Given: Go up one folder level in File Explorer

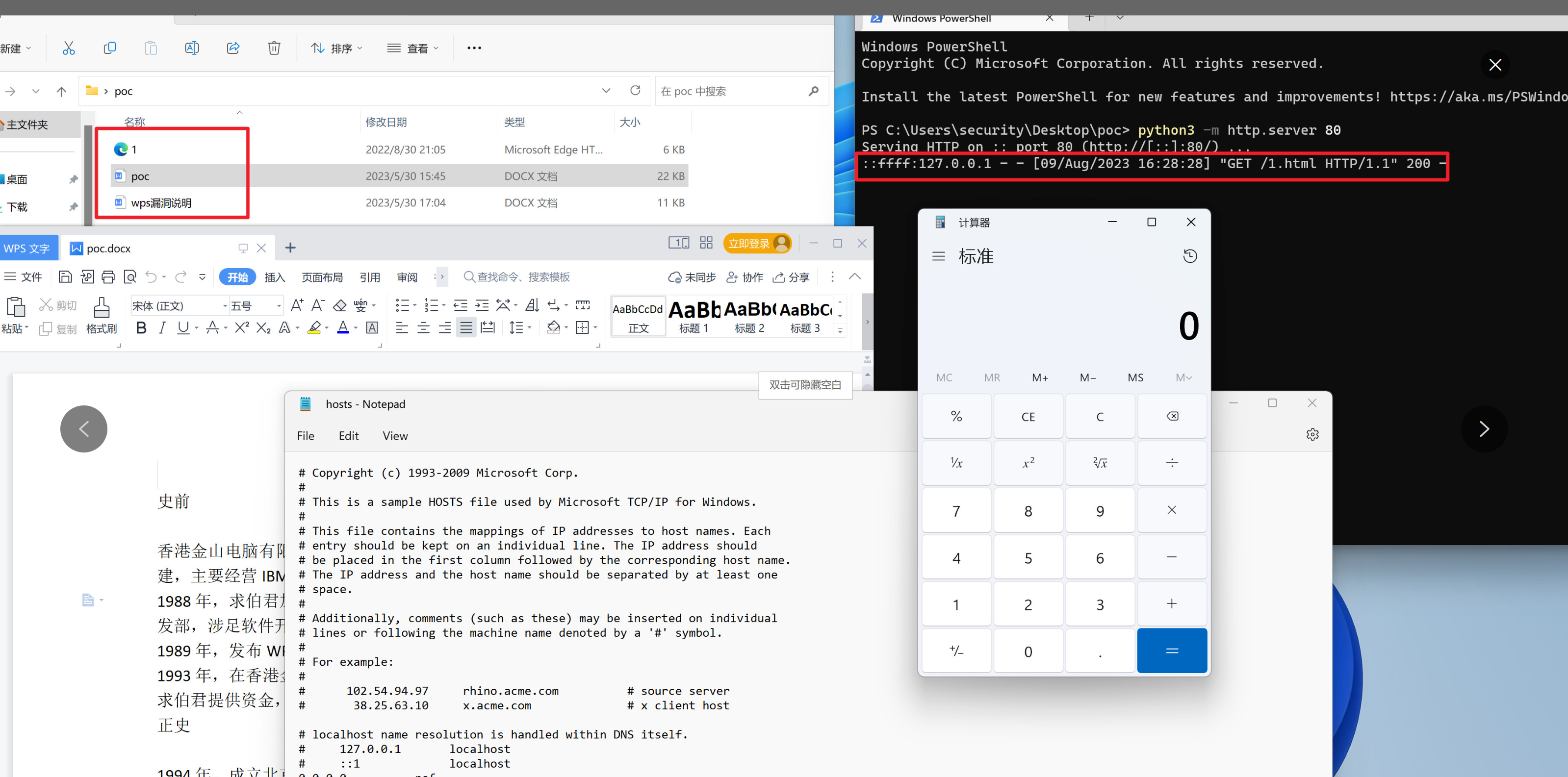Looking at the screenshot, I should pos(61,91).
